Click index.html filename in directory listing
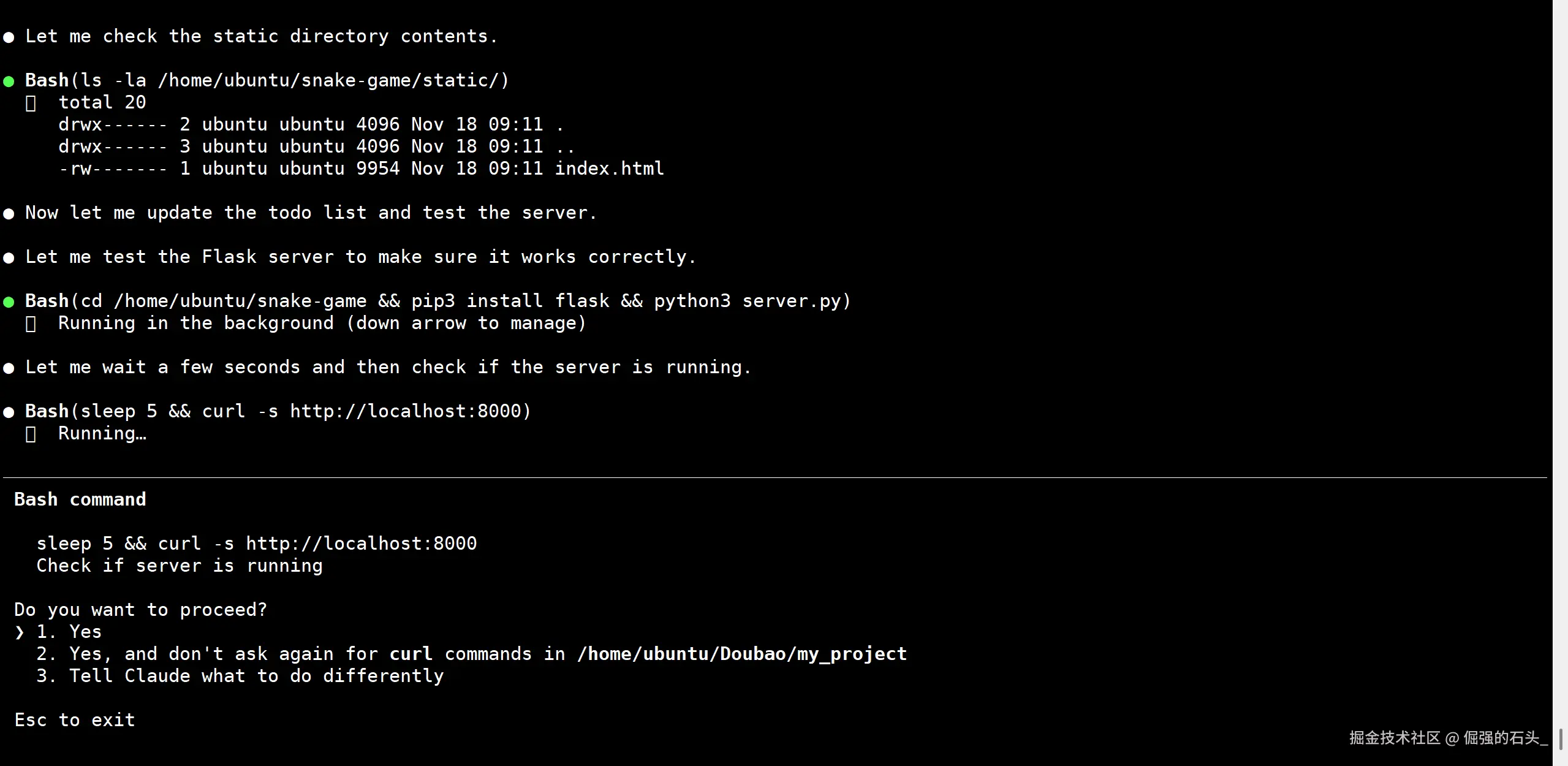 click(609, 169)
